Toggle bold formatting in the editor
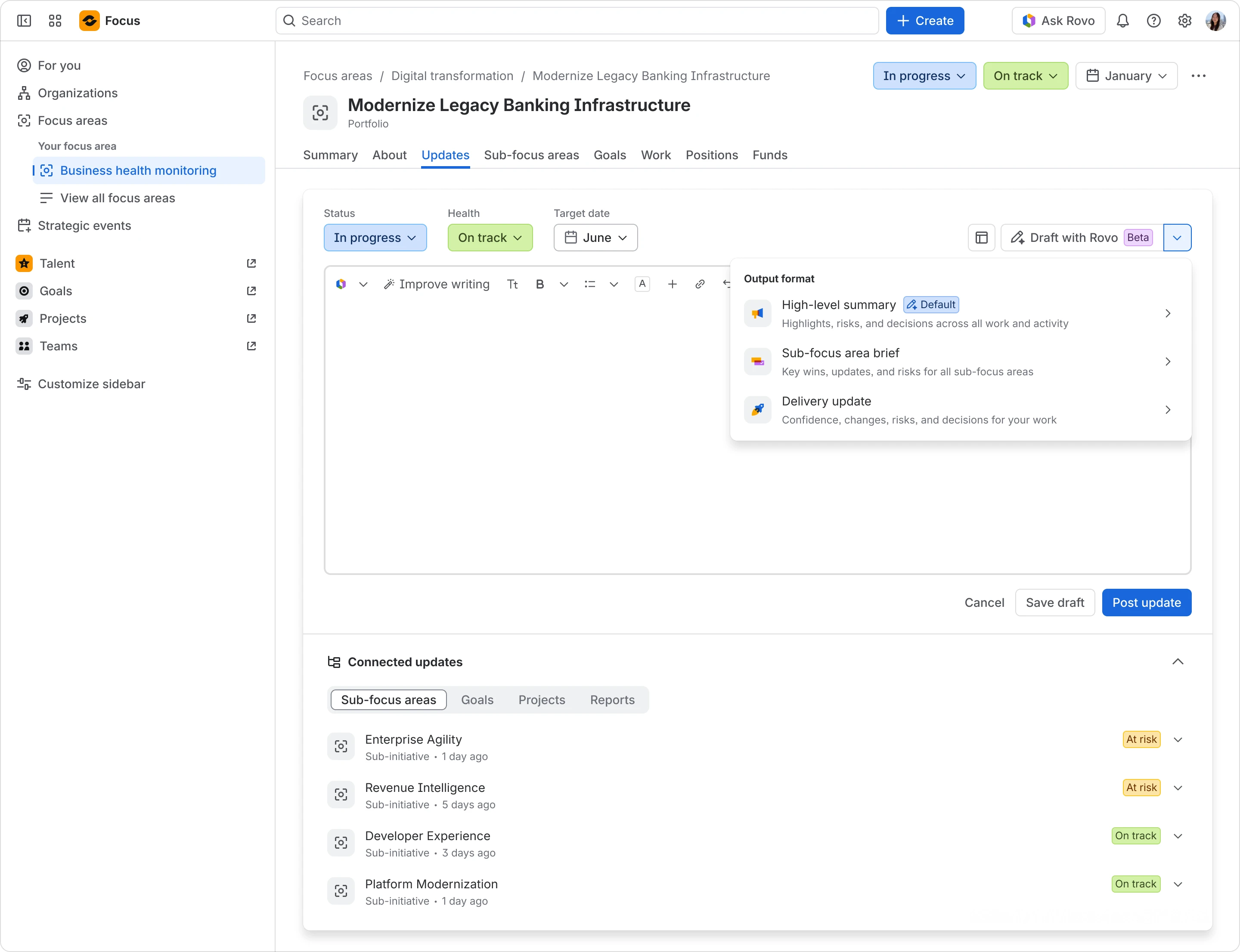 tap(540, 284)
